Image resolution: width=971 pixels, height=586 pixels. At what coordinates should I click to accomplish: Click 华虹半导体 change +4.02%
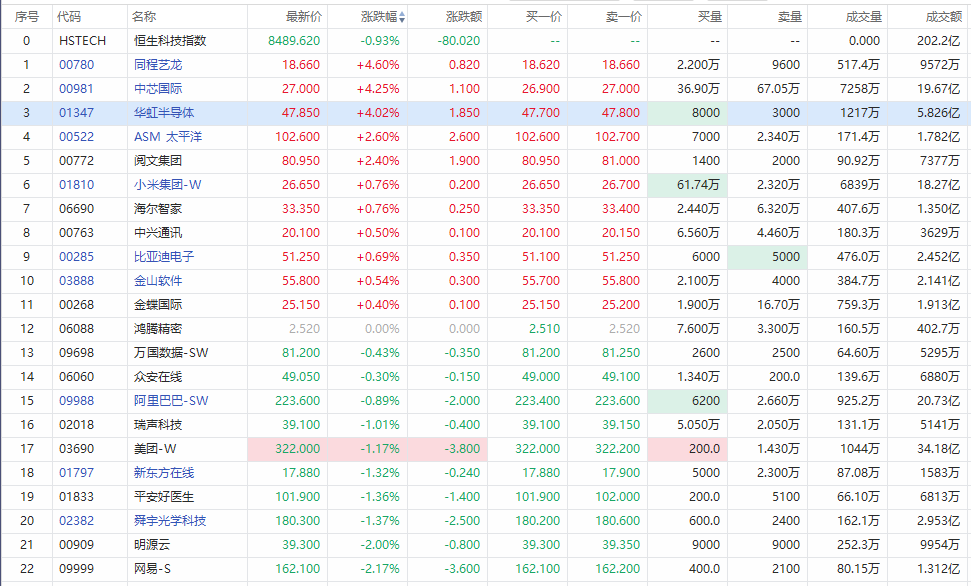pos(378,113)
